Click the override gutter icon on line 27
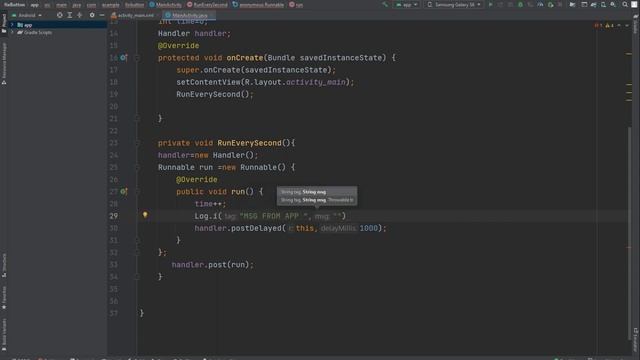This screenshot has width=640, height=360. tap(124, 191)
